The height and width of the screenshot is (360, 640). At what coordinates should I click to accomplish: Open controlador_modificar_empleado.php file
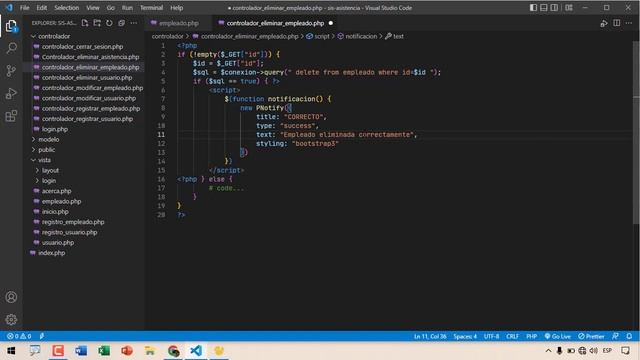click(x=93, y=88)
